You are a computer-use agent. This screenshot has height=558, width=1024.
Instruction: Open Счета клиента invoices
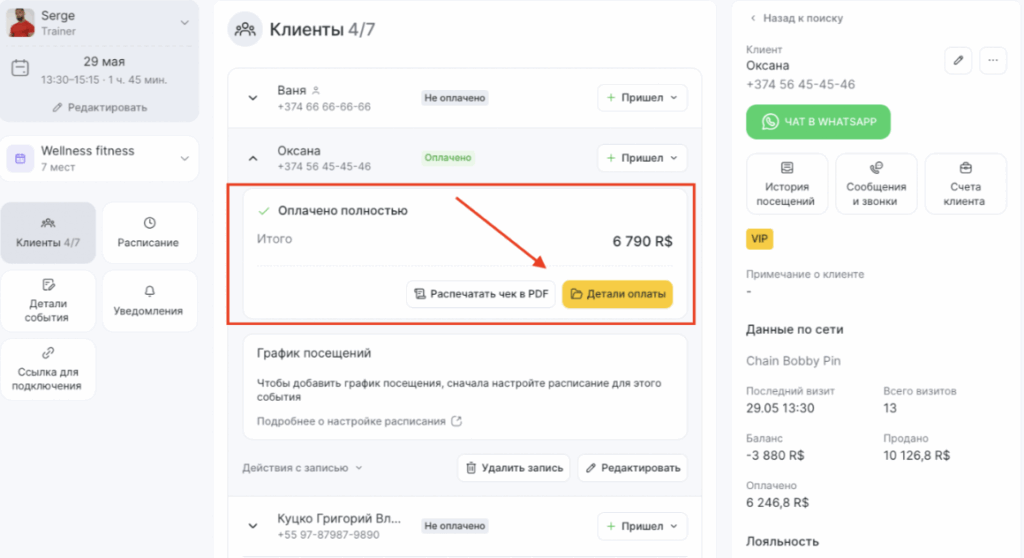[x=965, y=184]
